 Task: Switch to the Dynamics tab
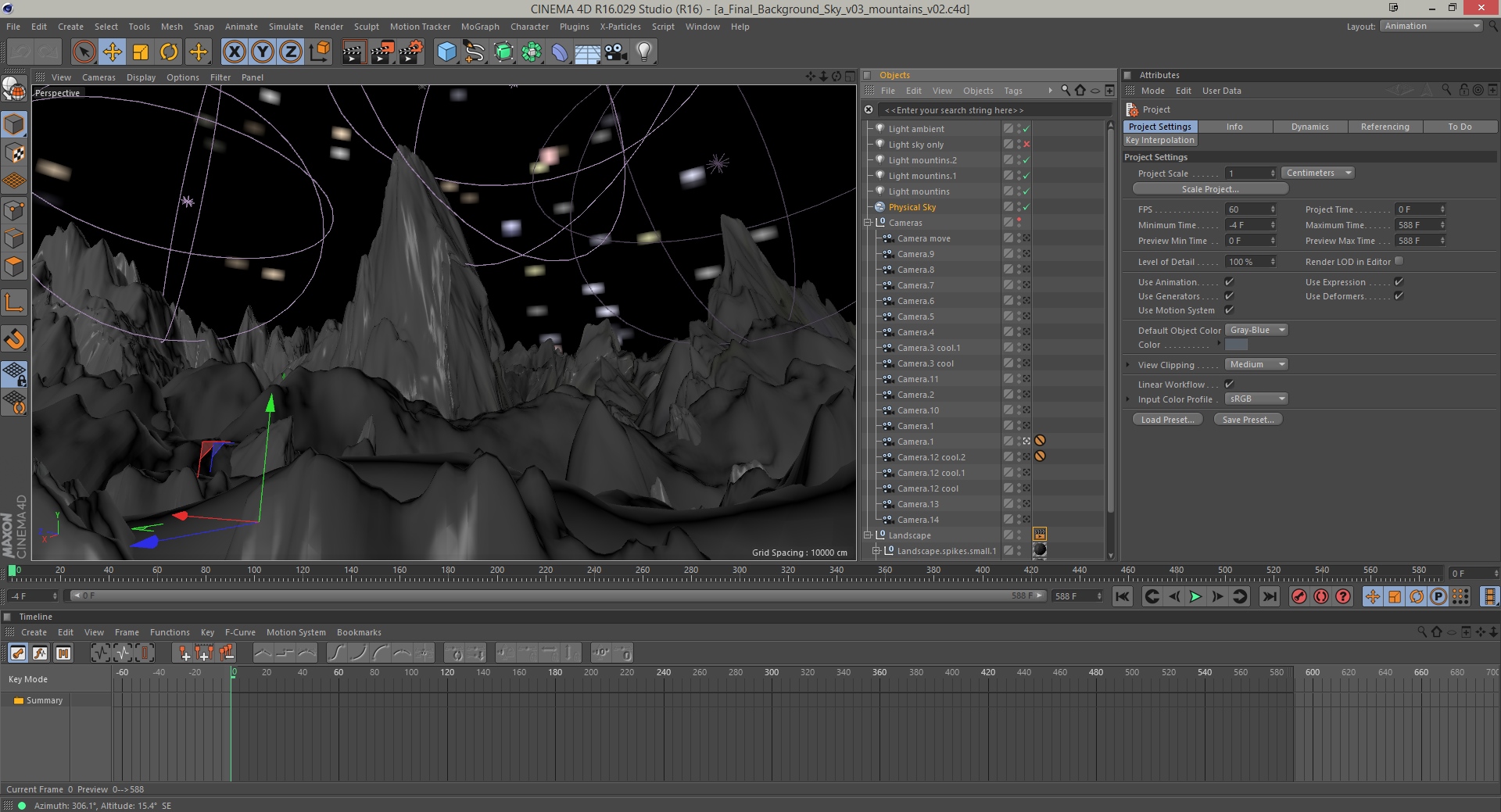[x=1309, y=127]
